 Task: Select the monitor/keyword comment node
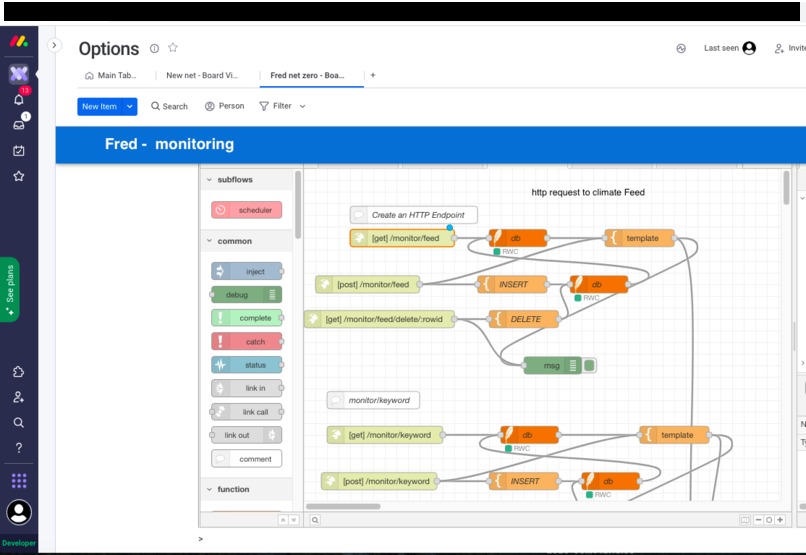point(373,400)
